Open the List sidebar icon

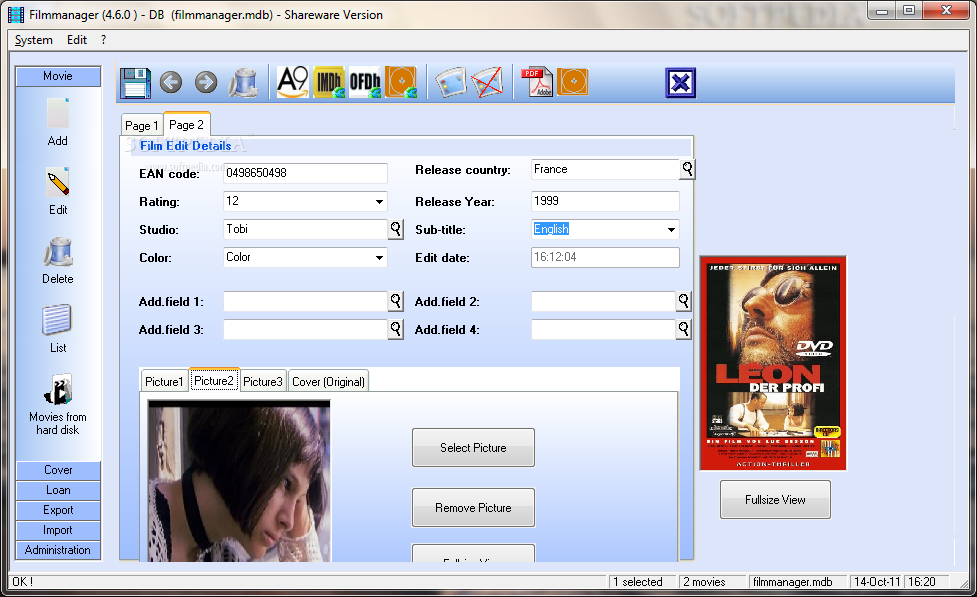pyautogui.click(x=57, y=320)
